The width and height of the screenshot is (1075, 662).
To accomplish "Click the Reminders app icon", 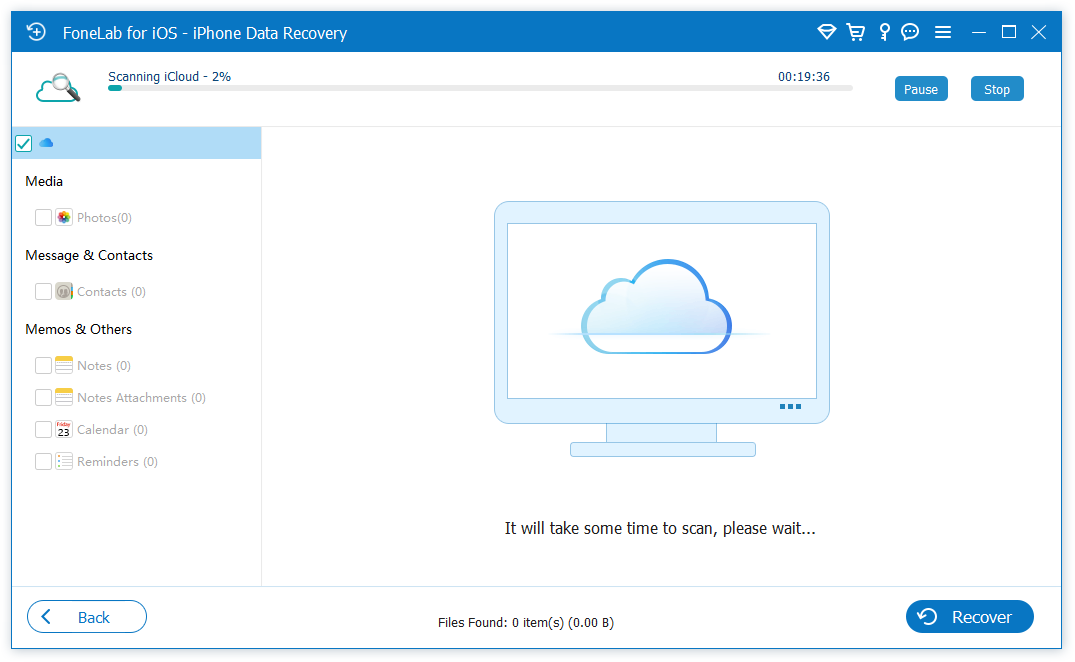I will (64, 461).
